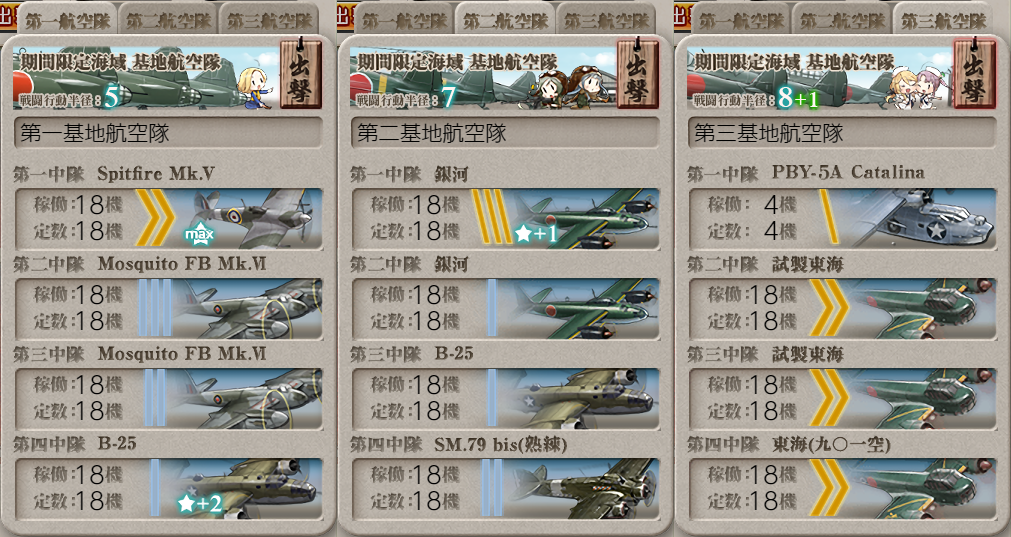The height and width of the screenshot is (537, 1011).
Task: Click the SM.79 bis(熟練) aircraft slot
Action: (505, 488)
